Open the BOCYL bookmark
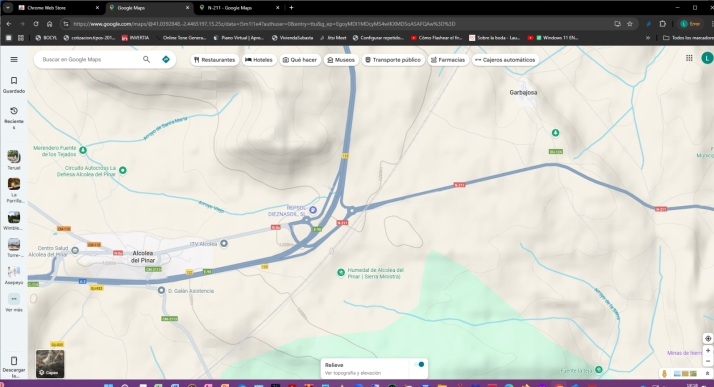 pyautogui.click(x=46, y=38)
